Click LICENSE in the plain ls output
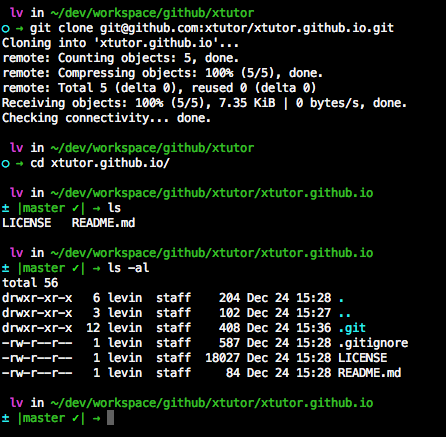 (27, 223)
